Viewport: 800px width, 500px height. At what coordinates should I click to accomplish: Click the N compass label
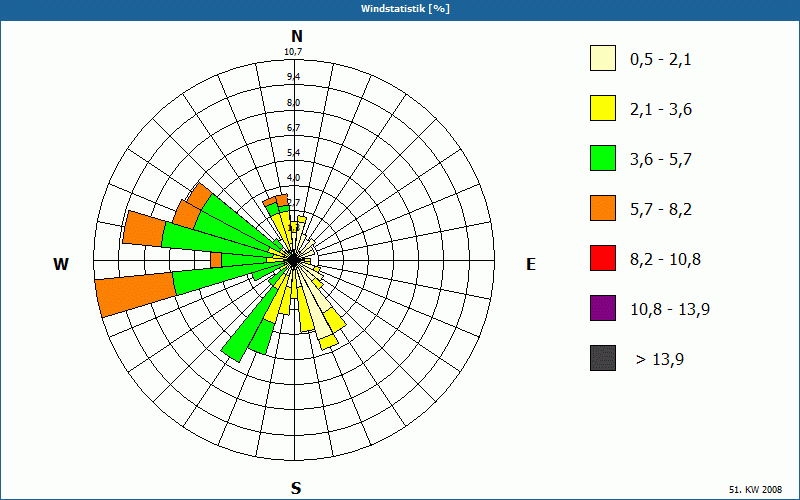296,36
